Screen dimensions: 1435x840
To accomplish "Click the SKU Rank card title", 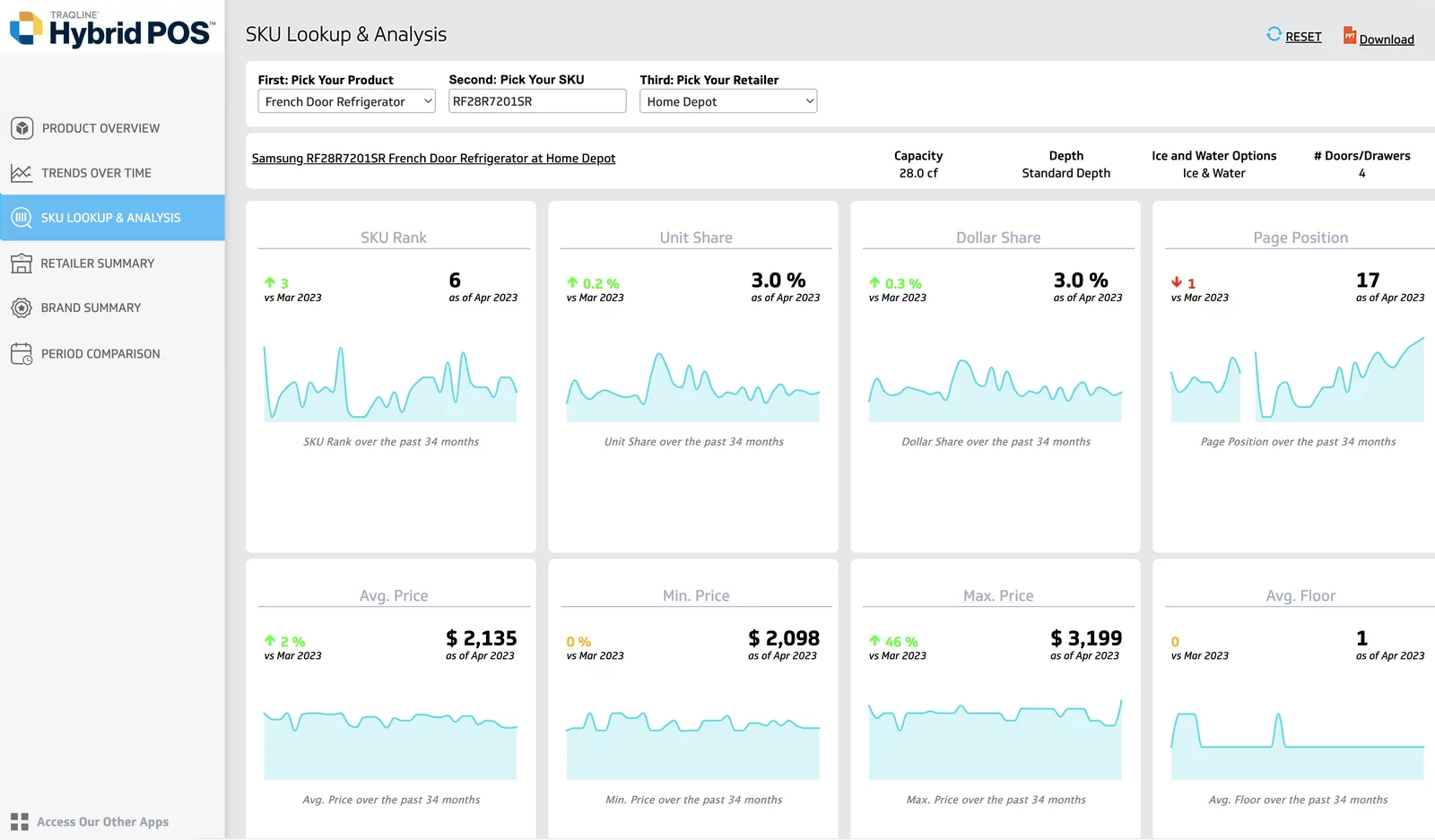I will [x=394, y=238].
